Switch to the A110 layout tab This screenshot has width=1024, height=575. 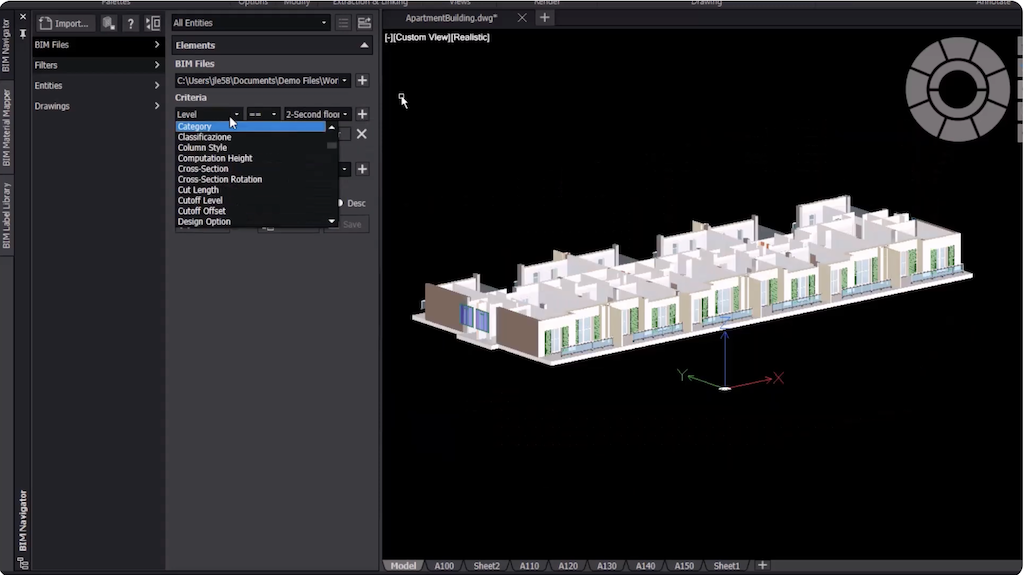(x=529, y=566)
